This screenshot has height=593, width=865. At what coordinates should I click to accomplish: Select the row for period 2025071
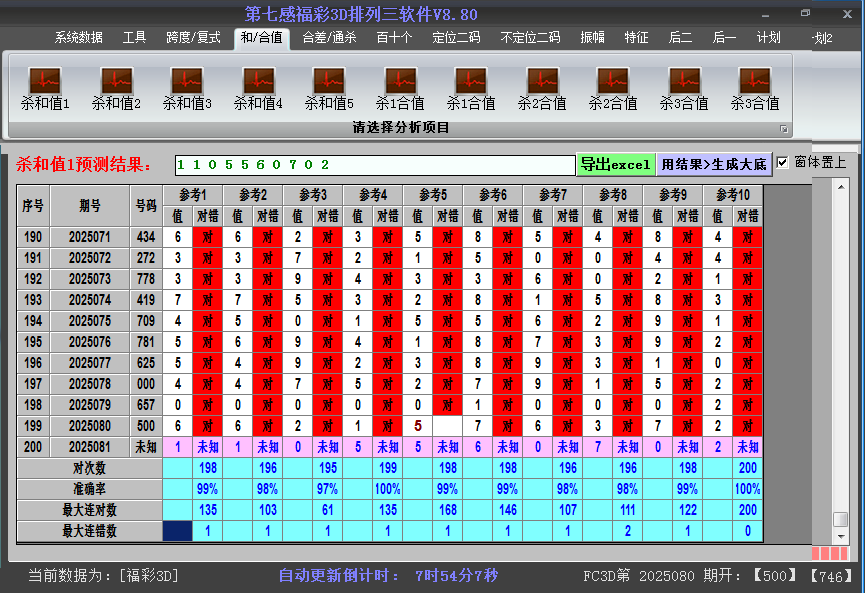[x=390, y=237]
